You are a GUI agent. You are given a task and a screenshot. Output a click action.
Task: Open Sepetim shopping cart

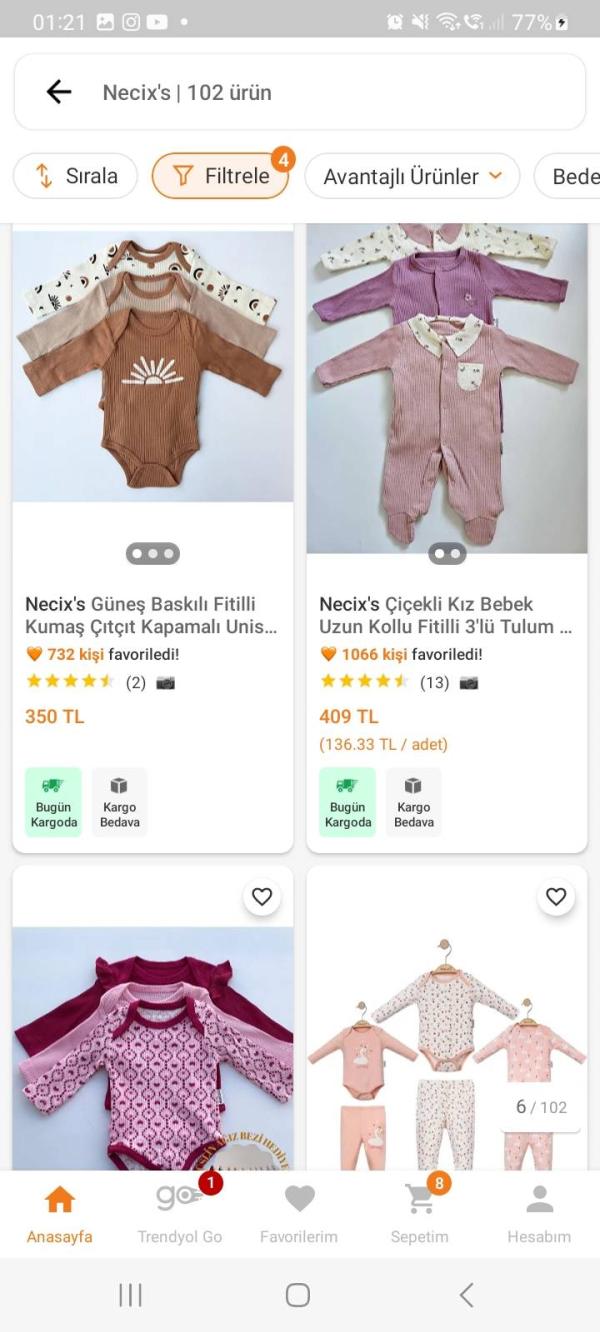[x=420, y=1210]
